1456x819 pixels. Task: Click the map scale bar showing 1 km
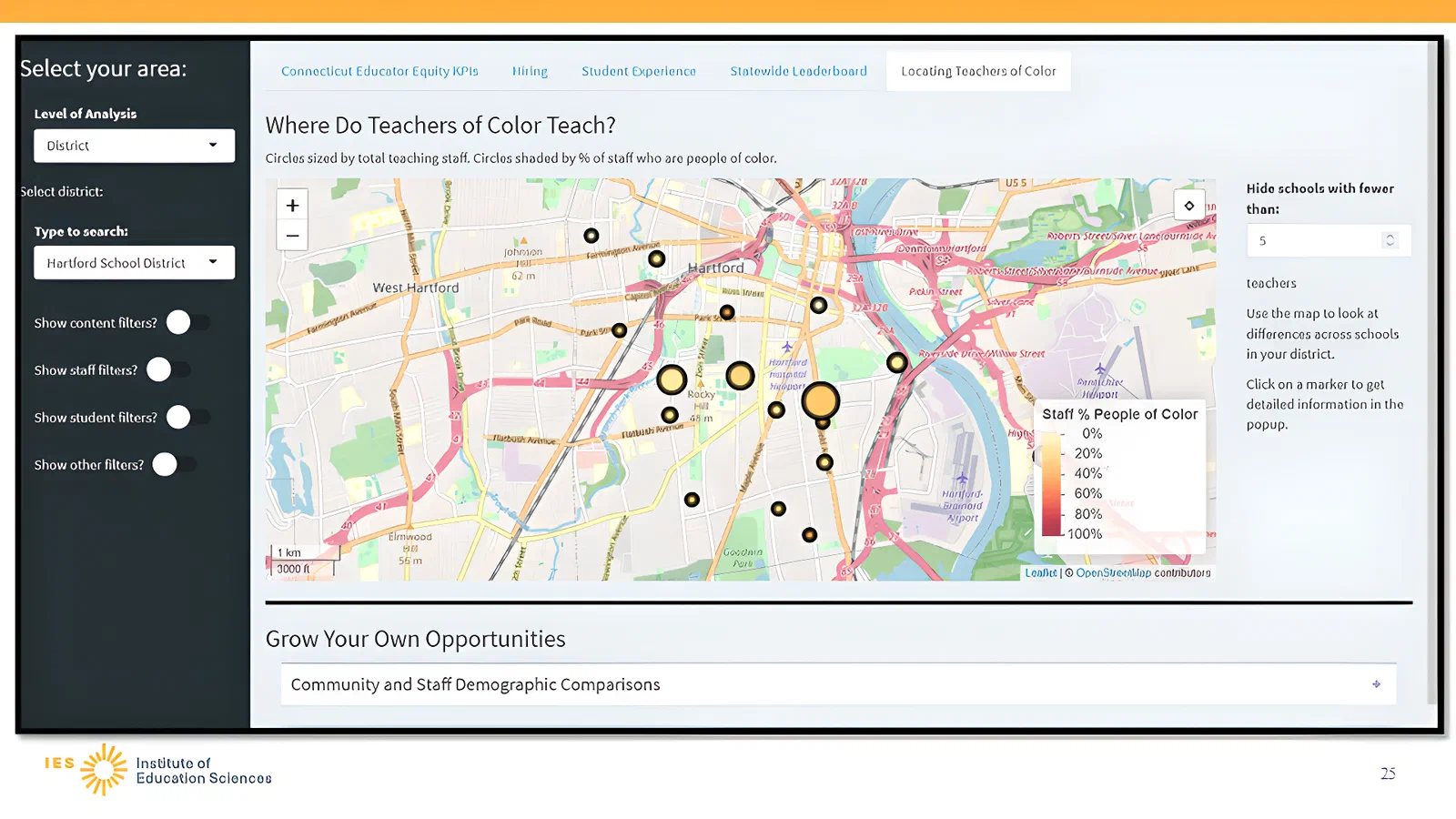305,552
